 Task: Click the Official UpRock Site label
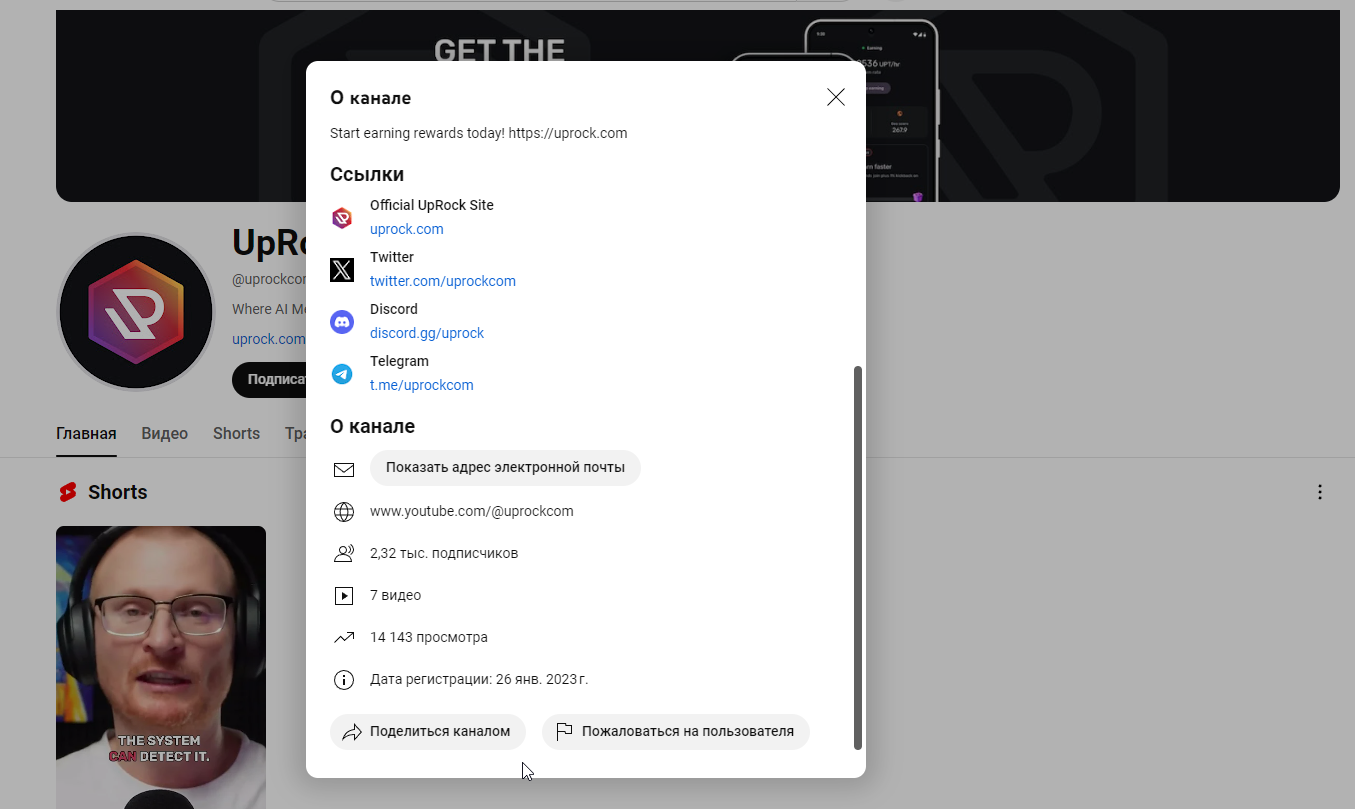pyautogui.click(x=432, y=205)
